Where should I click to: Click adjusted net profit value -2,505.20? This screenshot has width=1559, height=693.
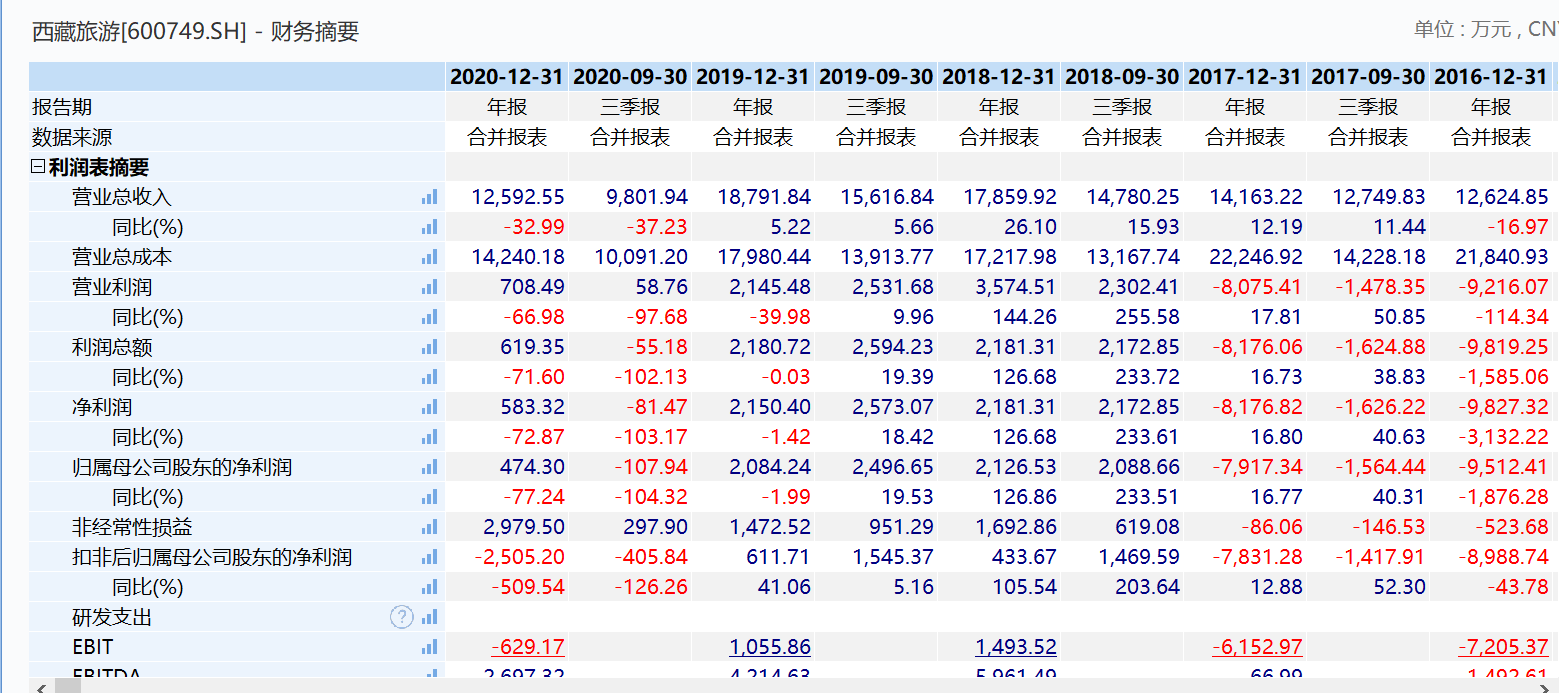520,557
